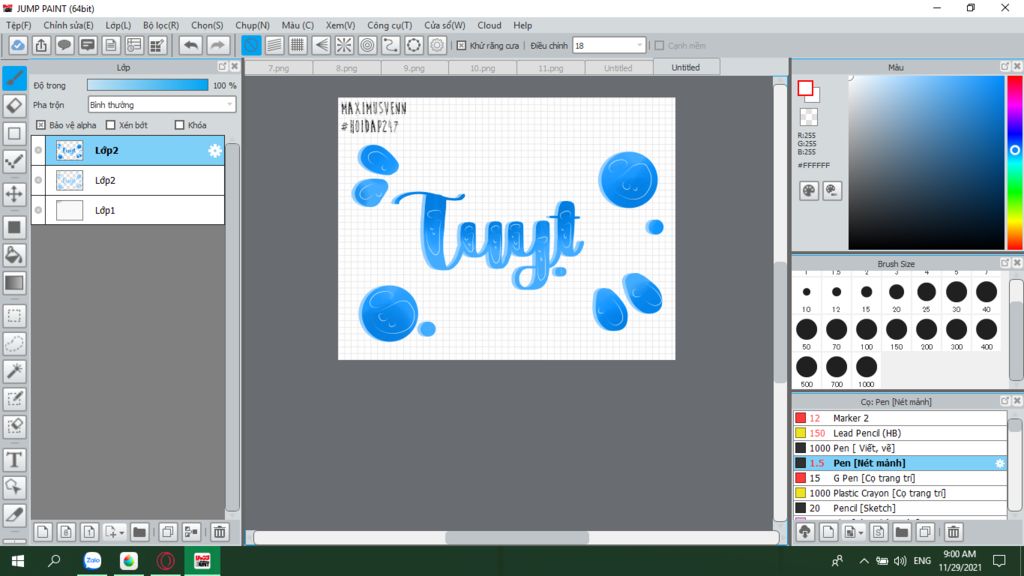Delete layer with trash icon in layer panel
1024x576 pixels.
click(x=219, y=532)
